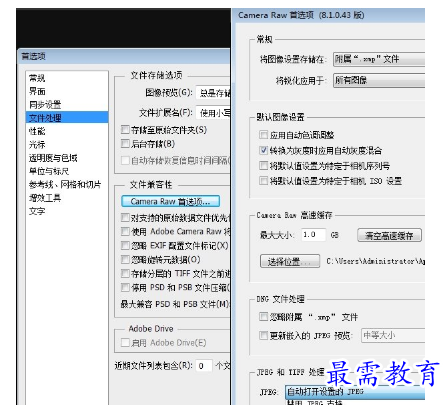Enable 后台存储(B) checkbox

(x=125, y=144)
